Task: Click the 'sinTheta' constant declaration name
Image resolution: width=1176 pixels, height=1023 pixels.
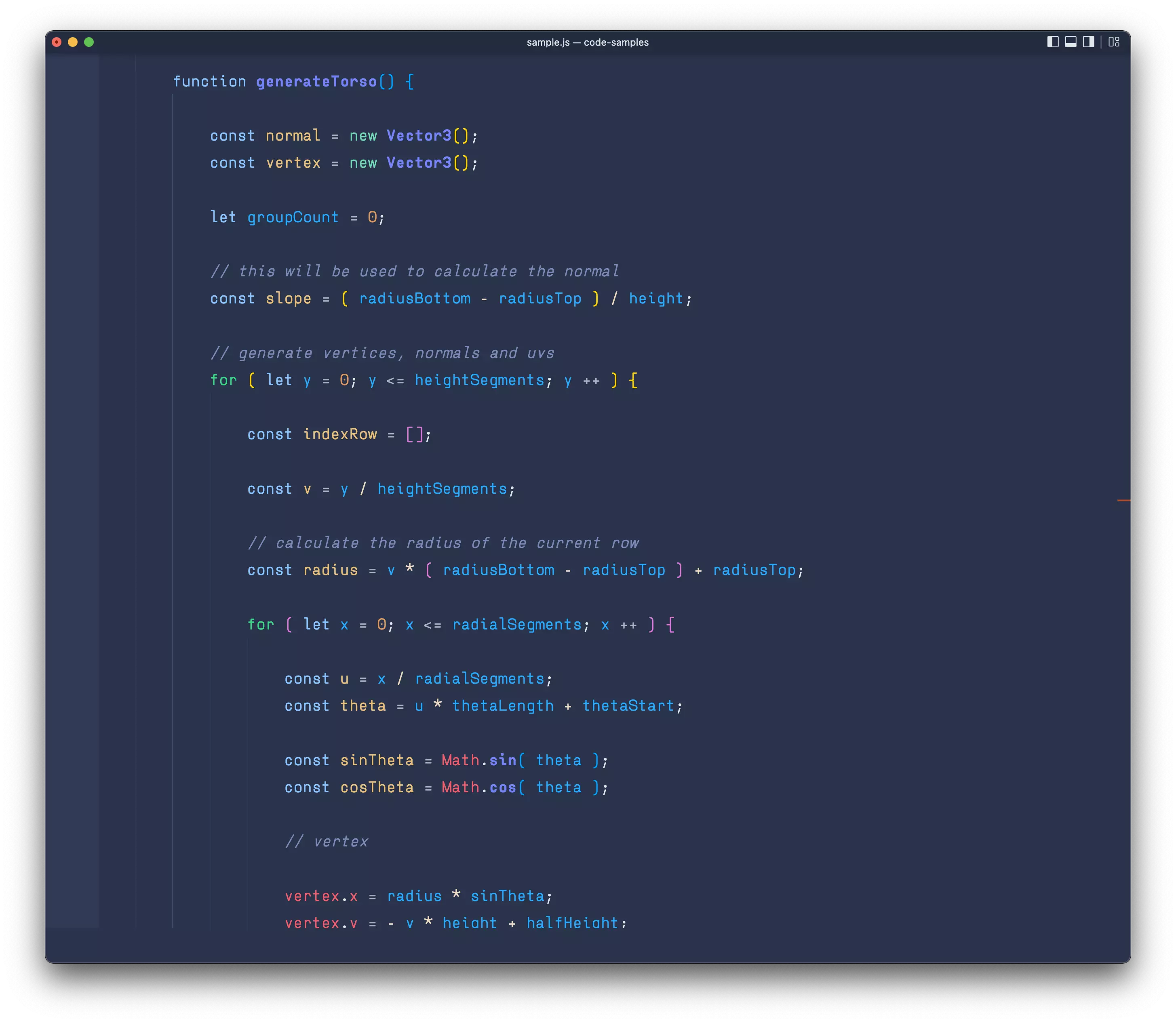Action: 377,760
